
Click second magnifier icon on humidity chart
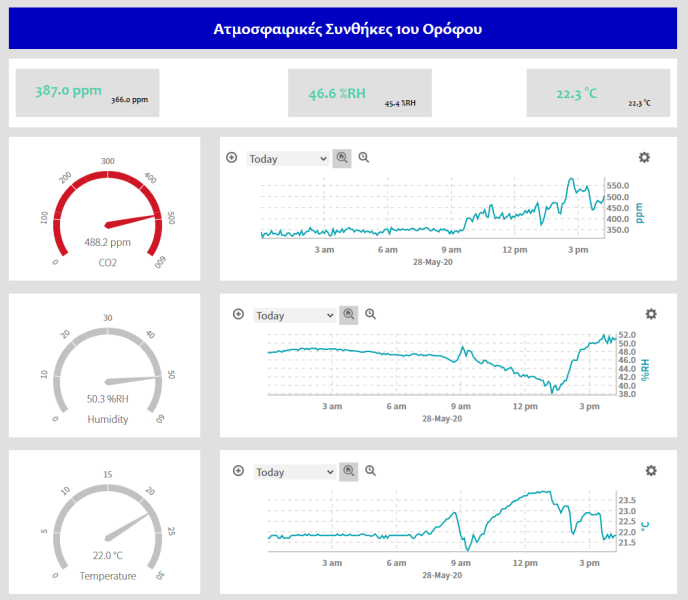[371, 314]
